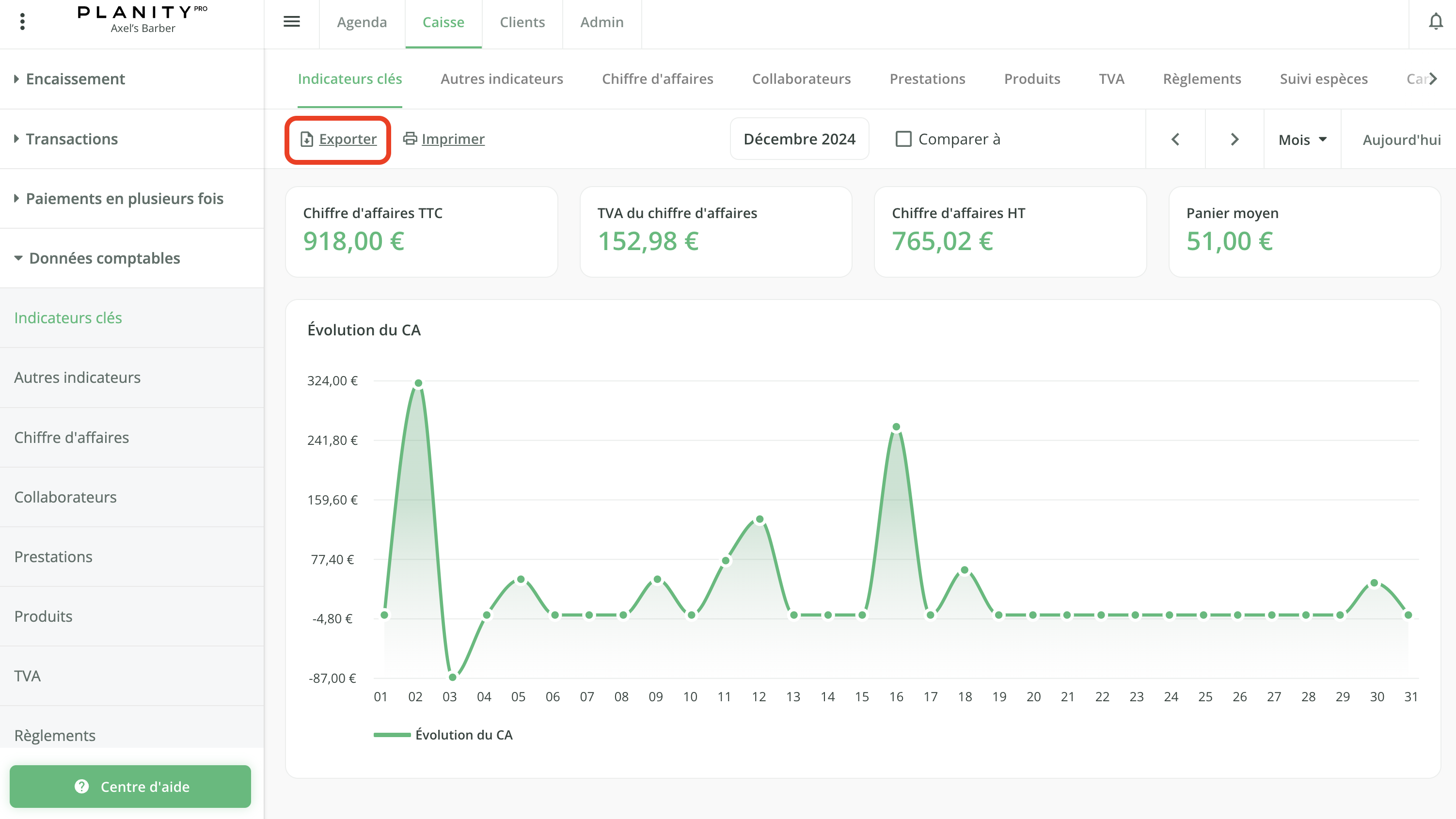Click the help question mark icon

click(82, 786)
